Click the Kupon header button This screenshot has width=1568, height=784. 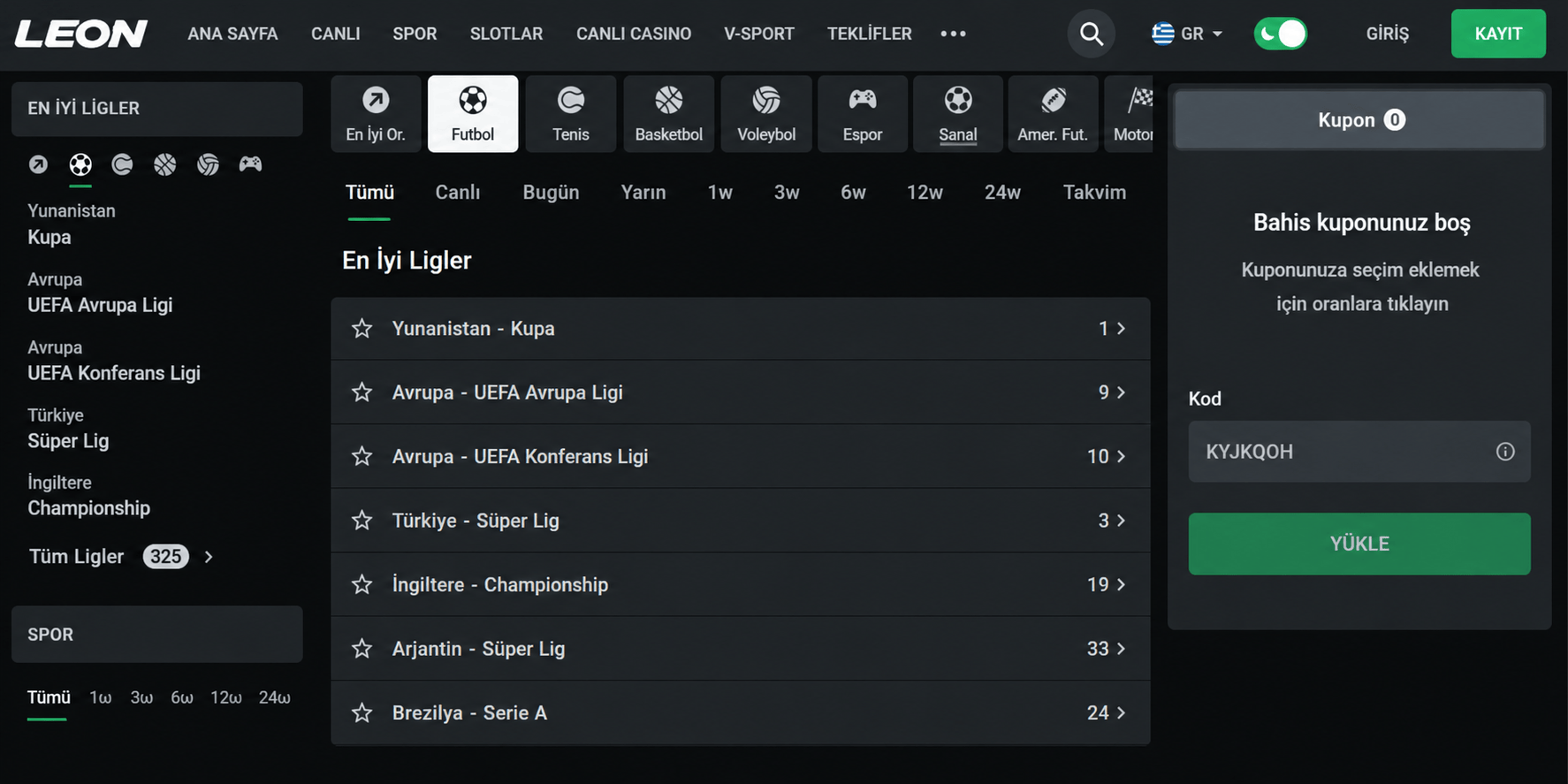coord(1359,120)
